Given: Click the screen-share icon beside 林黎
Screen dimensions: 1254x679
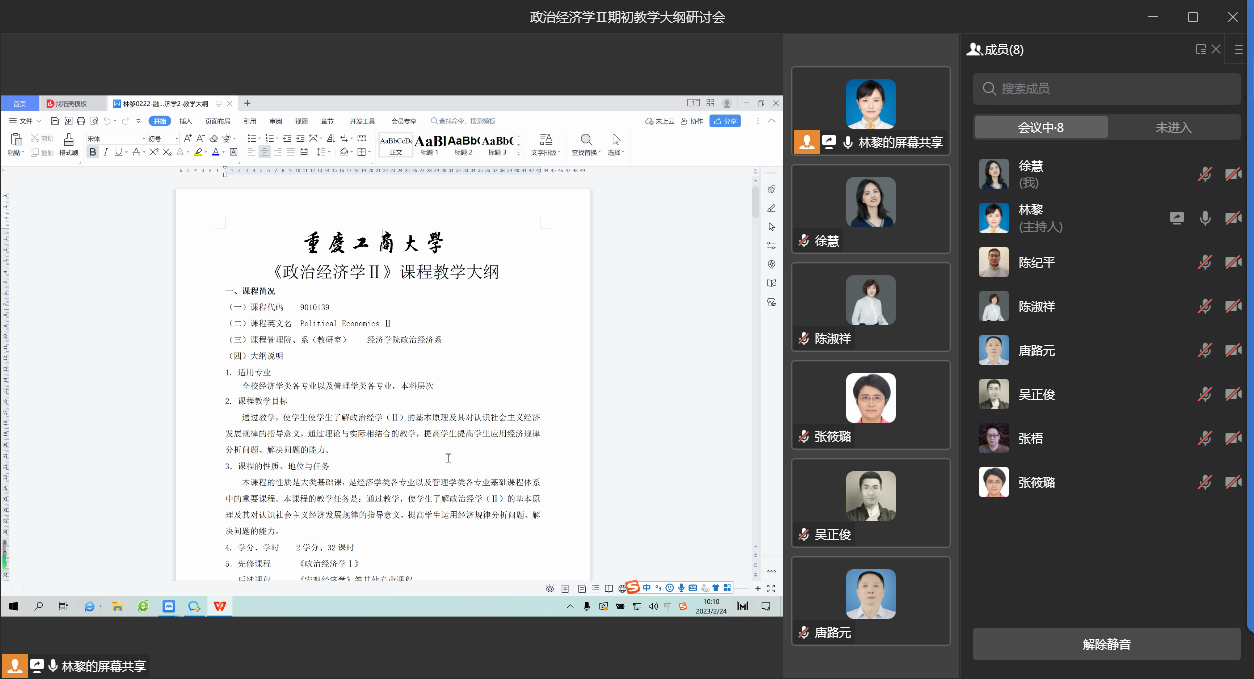Looking at the screenshot, I should coord(1177,218).
